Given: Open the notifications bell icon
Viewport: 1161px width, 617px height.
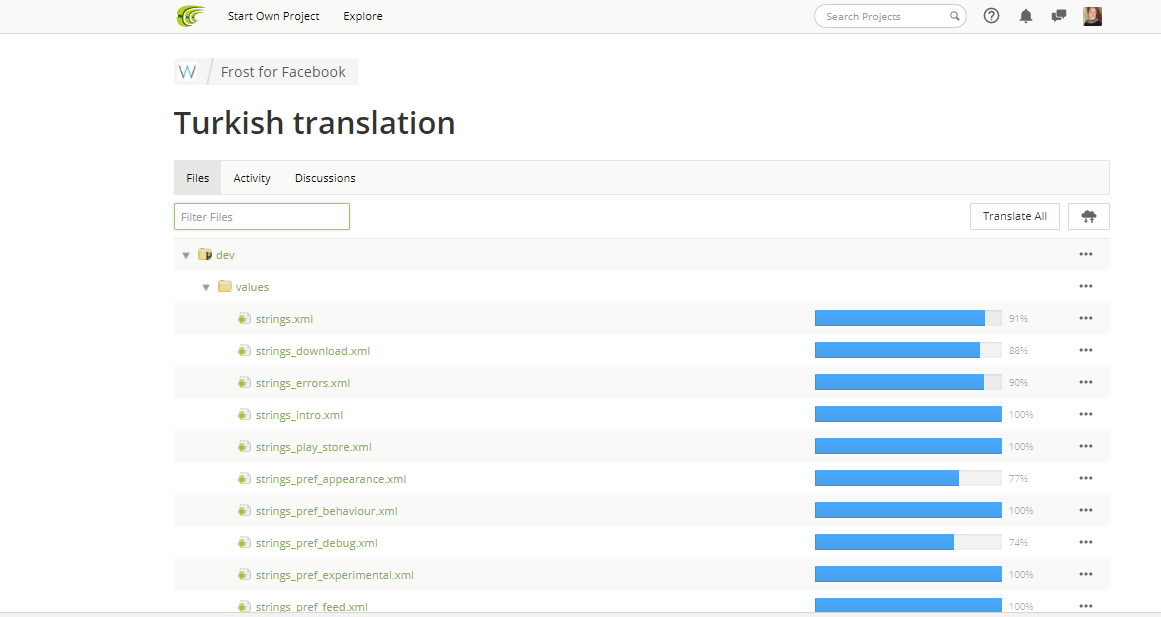Looking at the screenshot, I should point(1026,16).
